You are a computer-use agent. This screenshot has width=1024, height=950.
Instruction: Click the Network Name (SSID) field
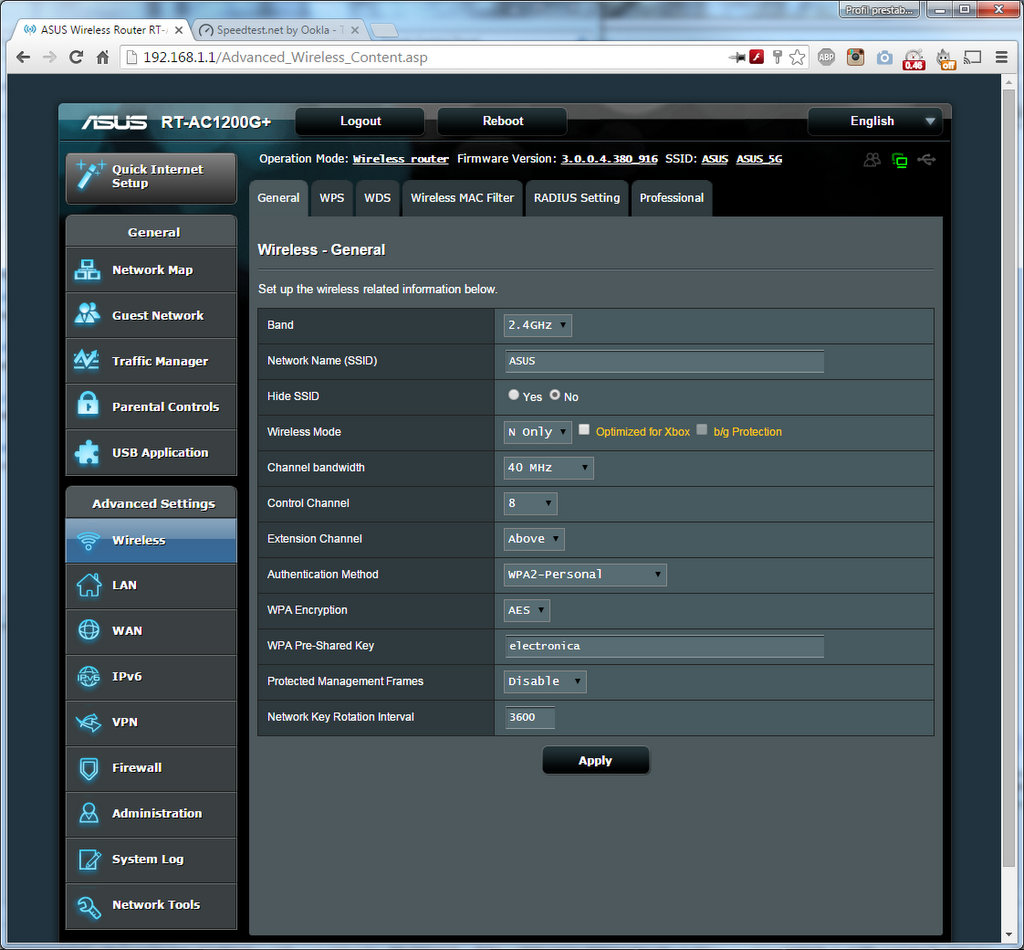[664, 361]
